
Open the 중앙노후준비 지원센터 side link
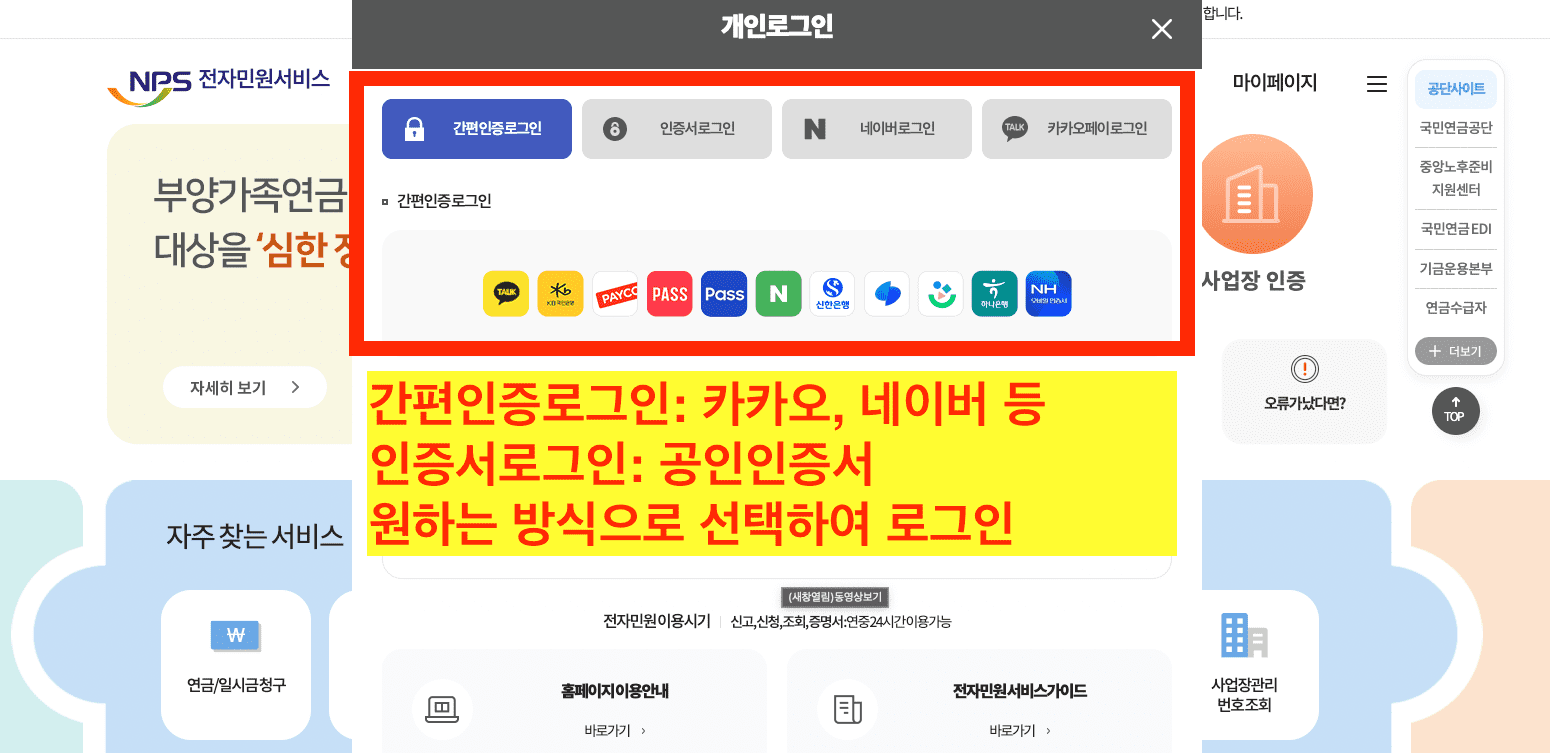tap(1456, 178)
